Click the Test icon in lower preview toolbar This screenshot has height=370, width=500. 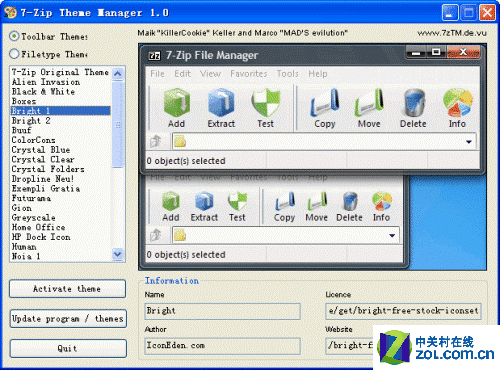pos(237,201)
